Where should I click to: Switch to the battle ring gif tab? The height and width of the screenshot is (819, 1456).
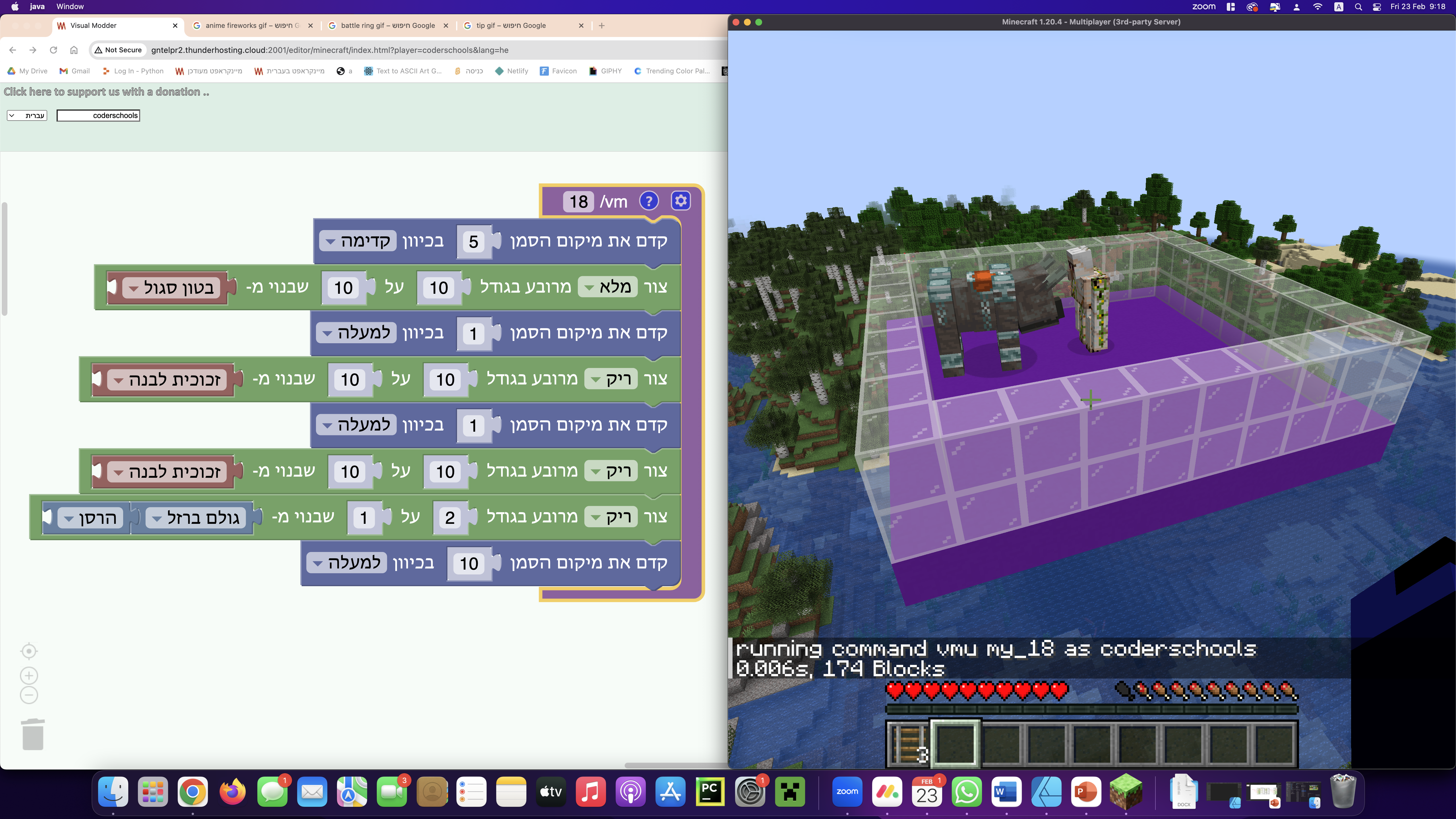point(388,25)
